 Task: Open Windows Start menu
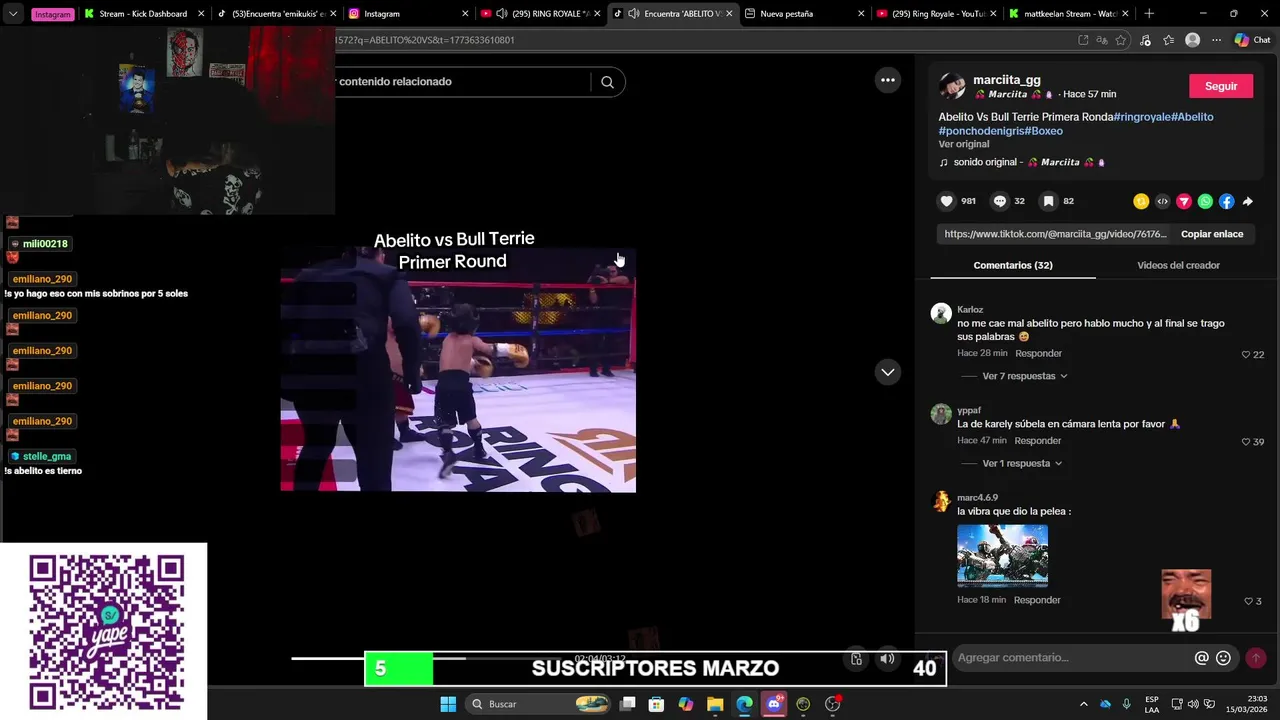[448, 704]
